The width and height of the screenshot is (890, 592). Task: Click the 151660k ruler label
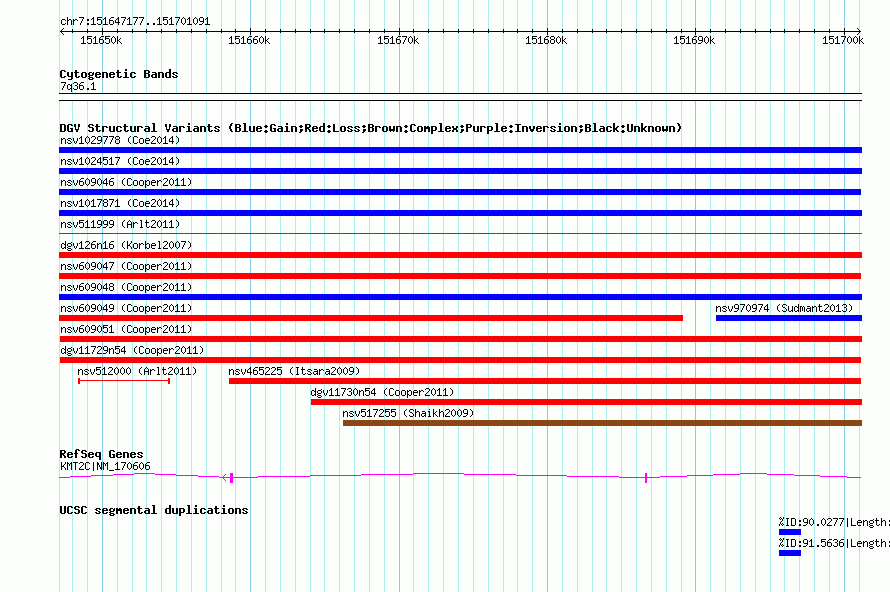click(x=249, y=40)
